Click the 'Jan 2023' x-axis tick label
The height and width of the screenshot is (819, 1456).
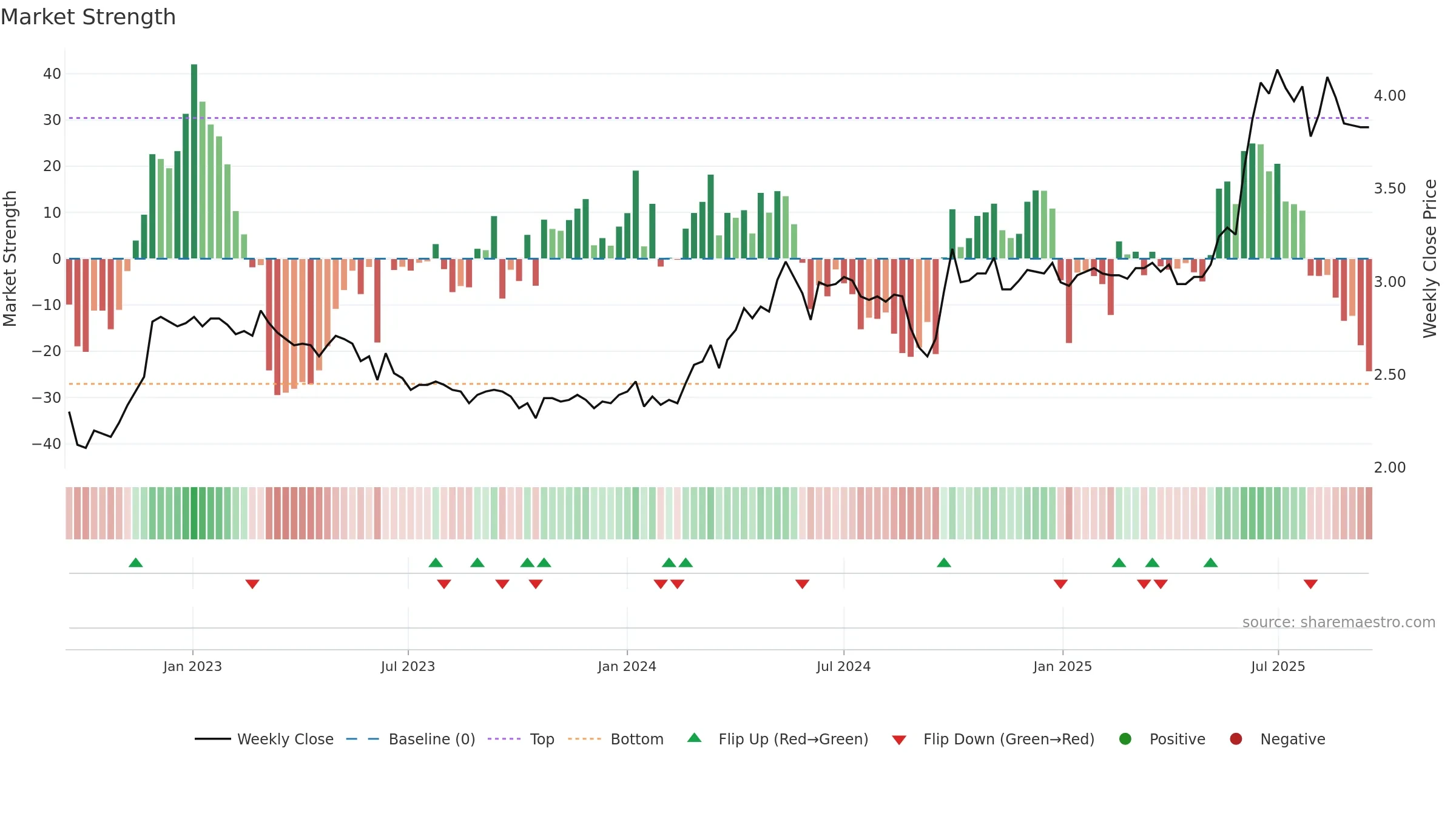pyautogui.click(x=192, y=667)
